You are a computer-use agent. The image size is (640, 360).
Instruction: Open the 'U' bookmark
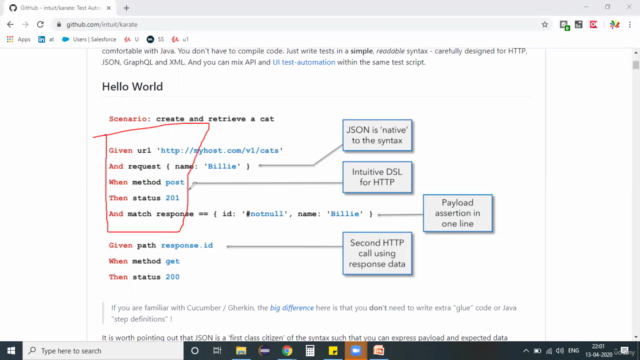click(131, 39)
